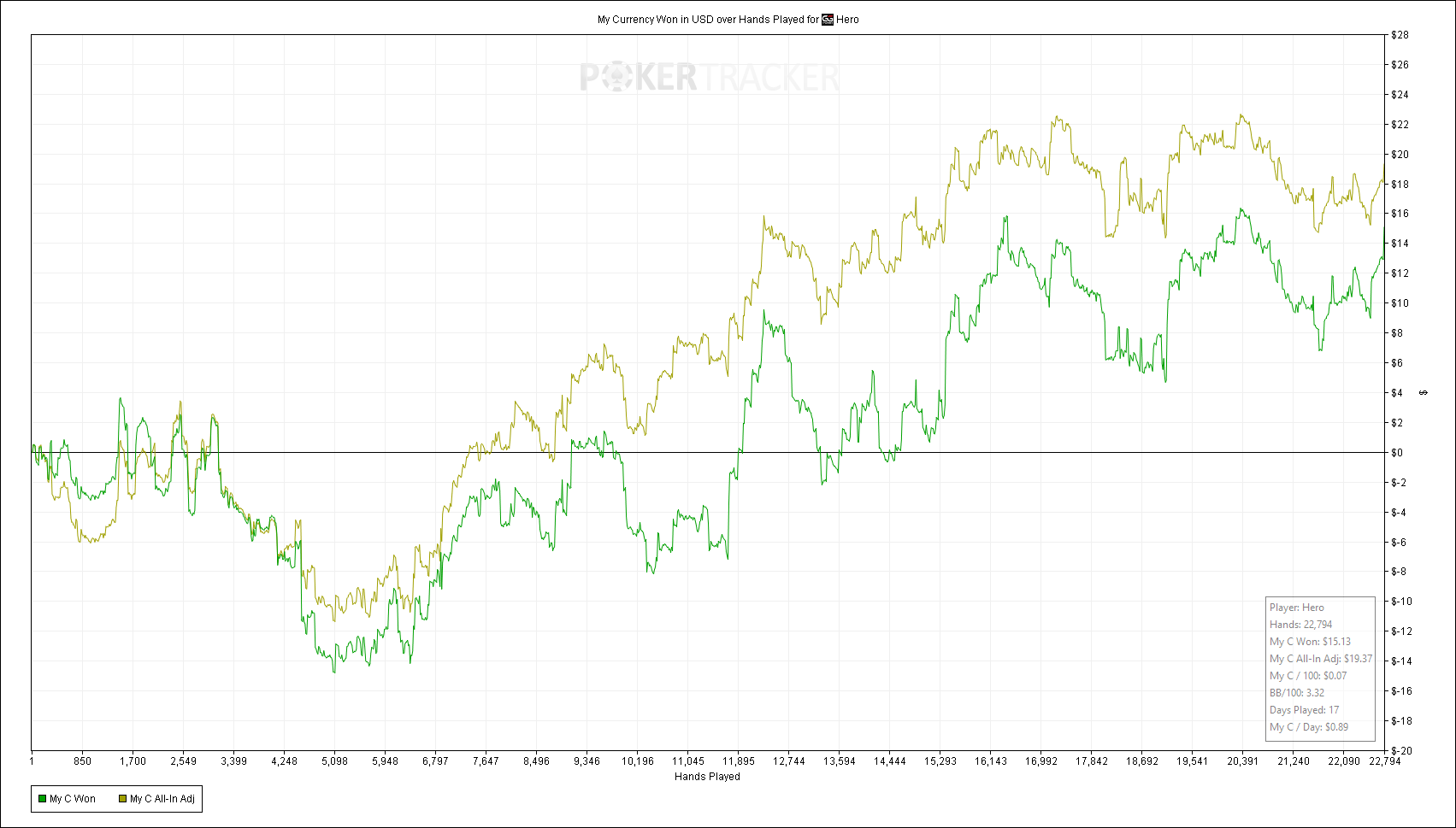
Task: Click the y-axis tick '$22'
Action: pyautogui.click(x=1400, y=125)
